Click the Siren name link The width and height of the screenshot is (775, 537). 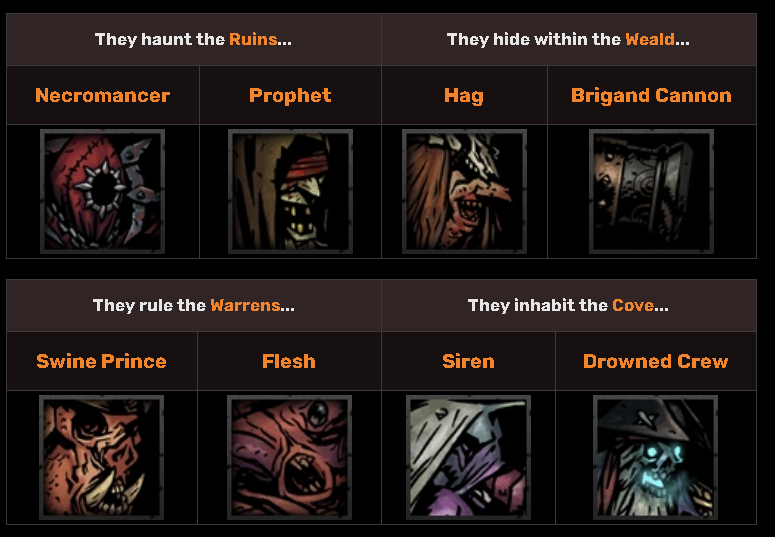tap(468, 361)
